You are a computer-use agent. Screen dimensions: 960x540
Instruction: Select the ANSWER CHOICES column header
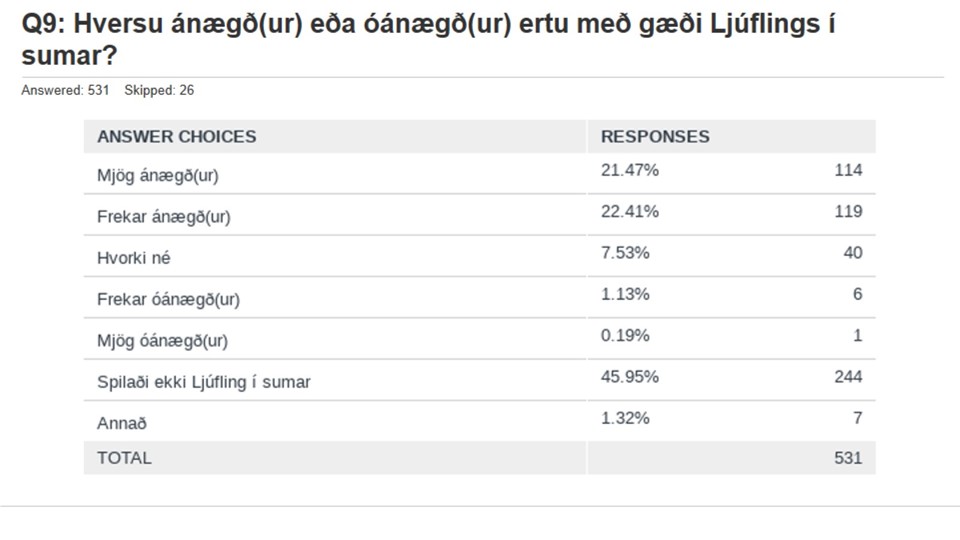pos(176,137)
